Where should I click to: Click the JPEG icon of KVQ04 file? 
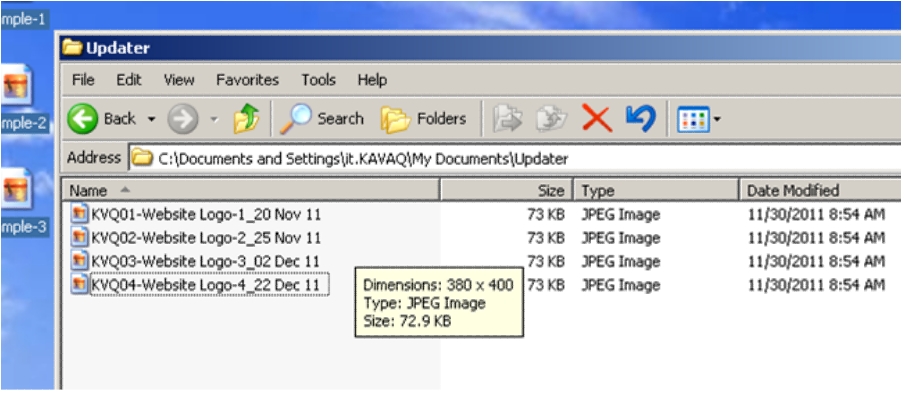80,284
